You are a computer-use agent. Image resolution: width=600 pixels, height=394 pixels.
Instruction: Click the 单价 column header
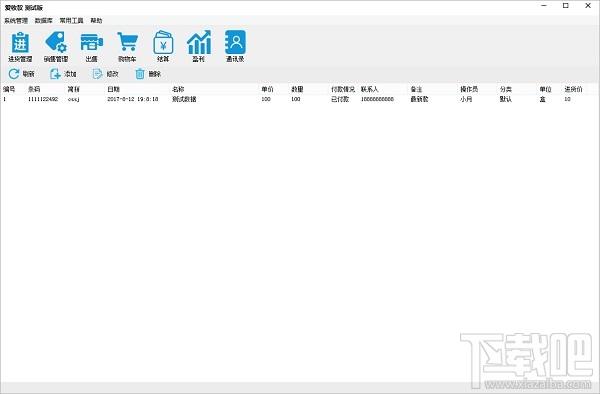click(x=267, y=89)
